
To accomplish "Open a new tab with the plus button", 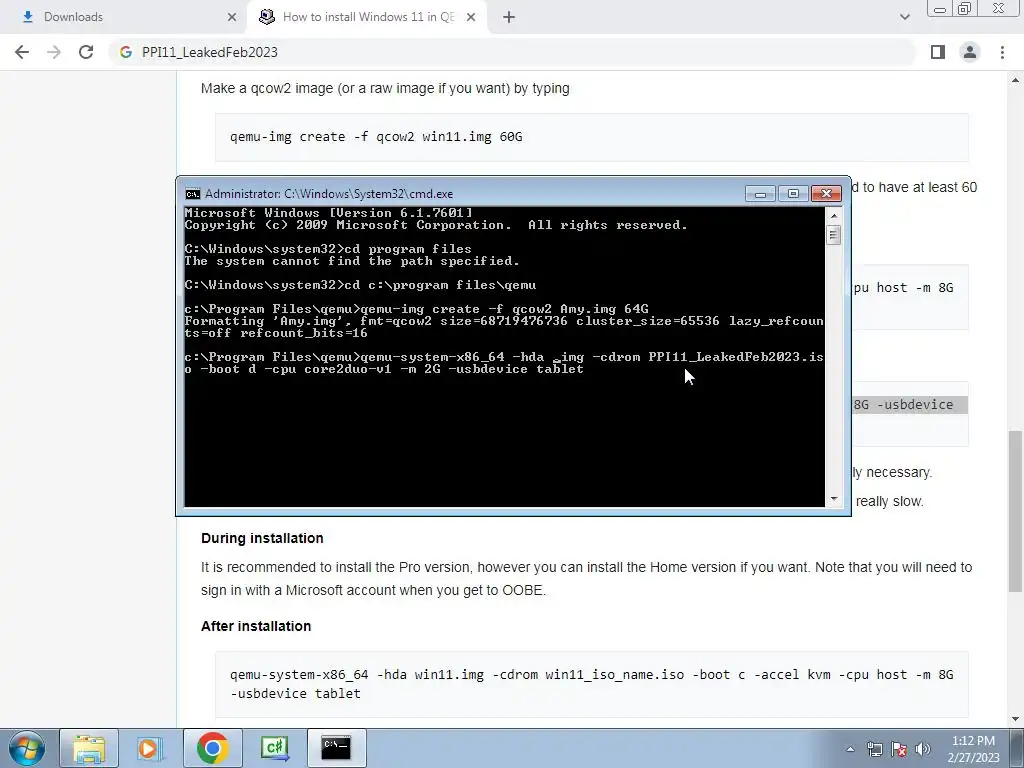I will (509, 17).
